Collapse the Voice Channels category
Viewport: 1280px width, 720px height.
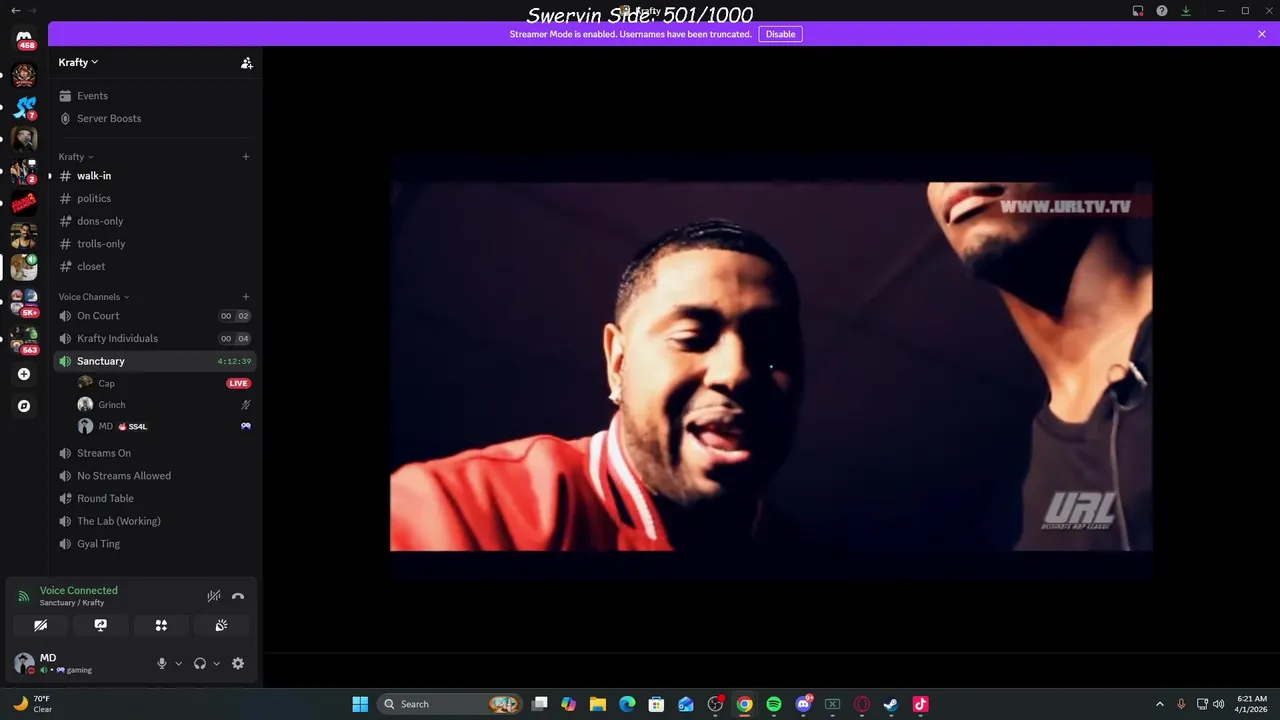(x=94, y=296)
